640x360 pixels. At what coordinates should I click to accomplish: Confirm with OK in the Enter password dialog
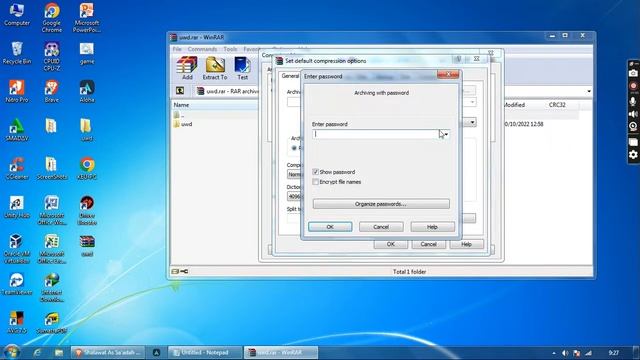[x=330, y=227]
